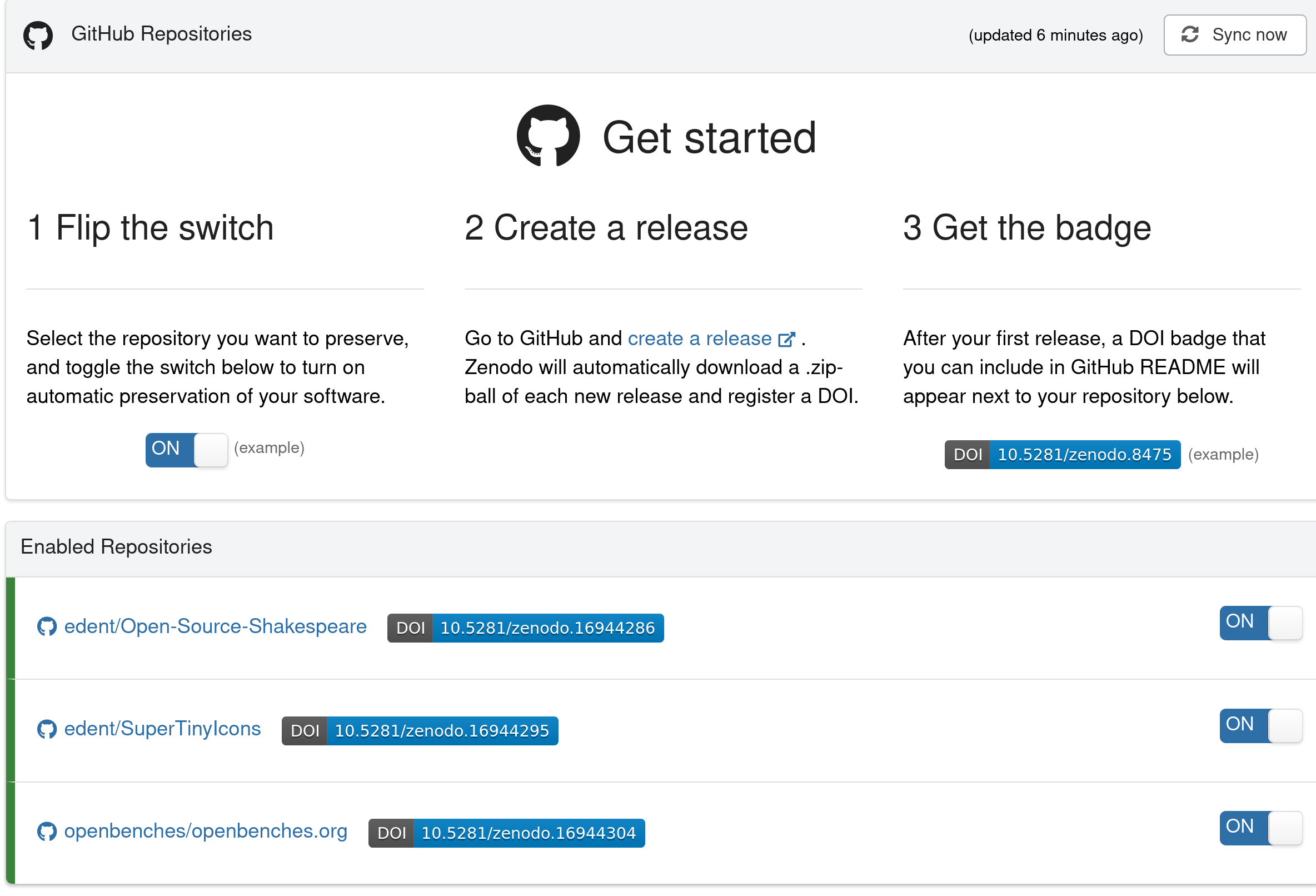Click the DOI badge 10.5281/zenodo.16944295
This screenshot has width=1316, height=896.
[420, 731]
